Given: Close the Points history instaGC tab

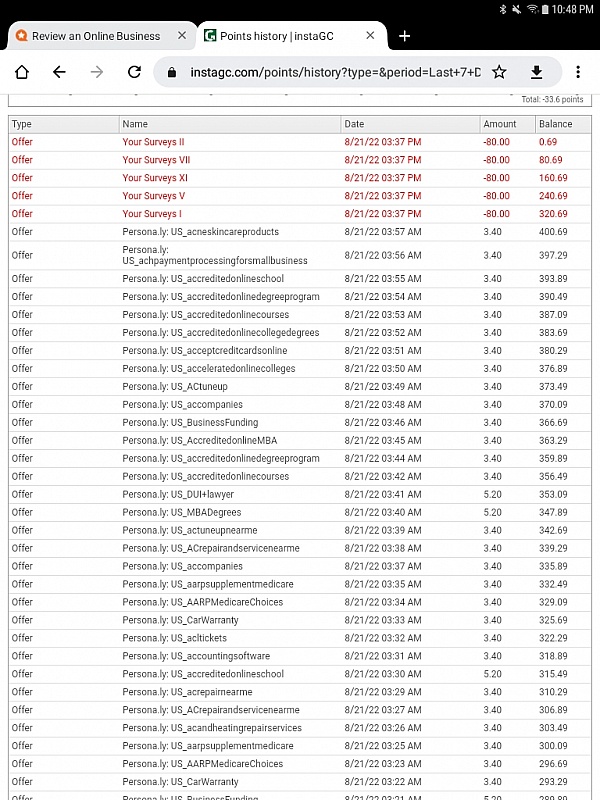Looking at the screenshot, I should [370, 36].
